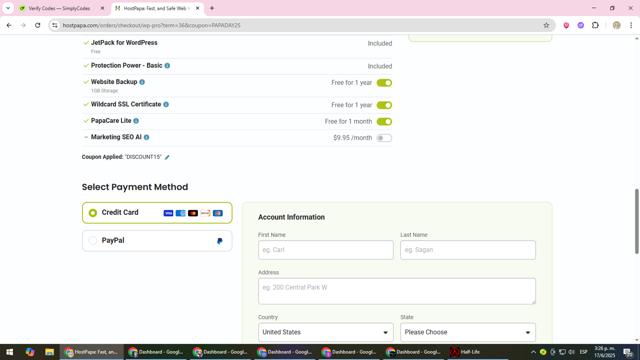The width and height of the screenshot is (640, 360).
Task: Open a new browser tab
Action: click(x=212, y=8)
